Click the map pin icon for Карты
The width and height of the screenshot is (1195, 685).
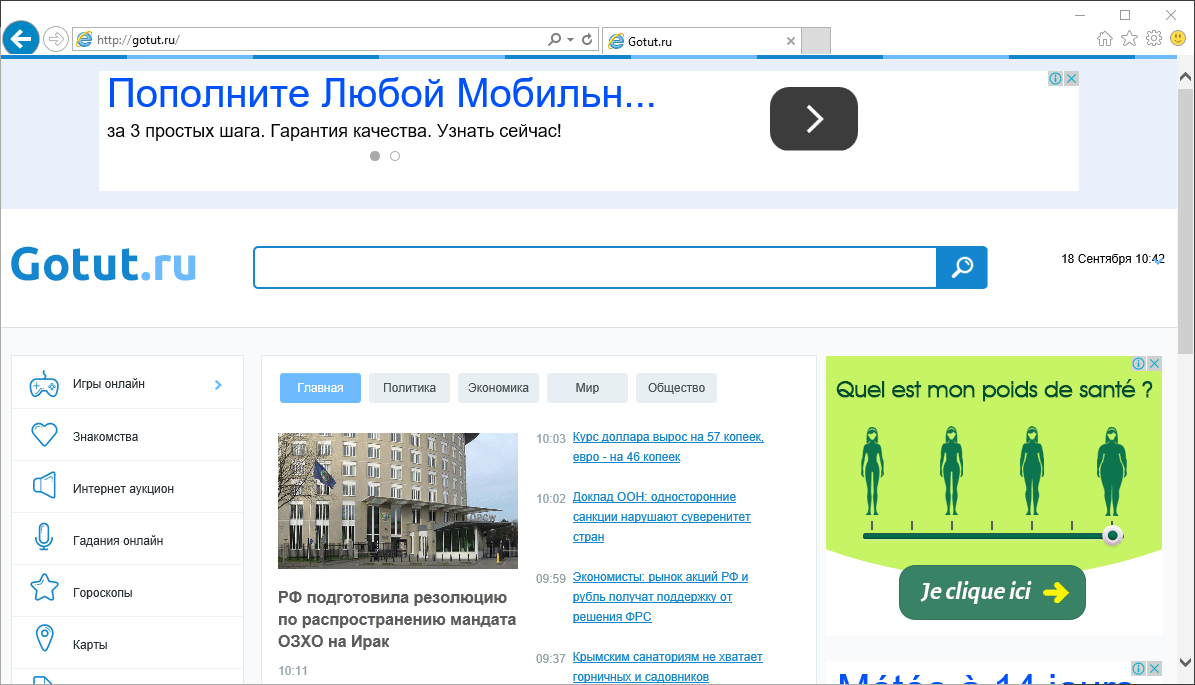(45, 639)
